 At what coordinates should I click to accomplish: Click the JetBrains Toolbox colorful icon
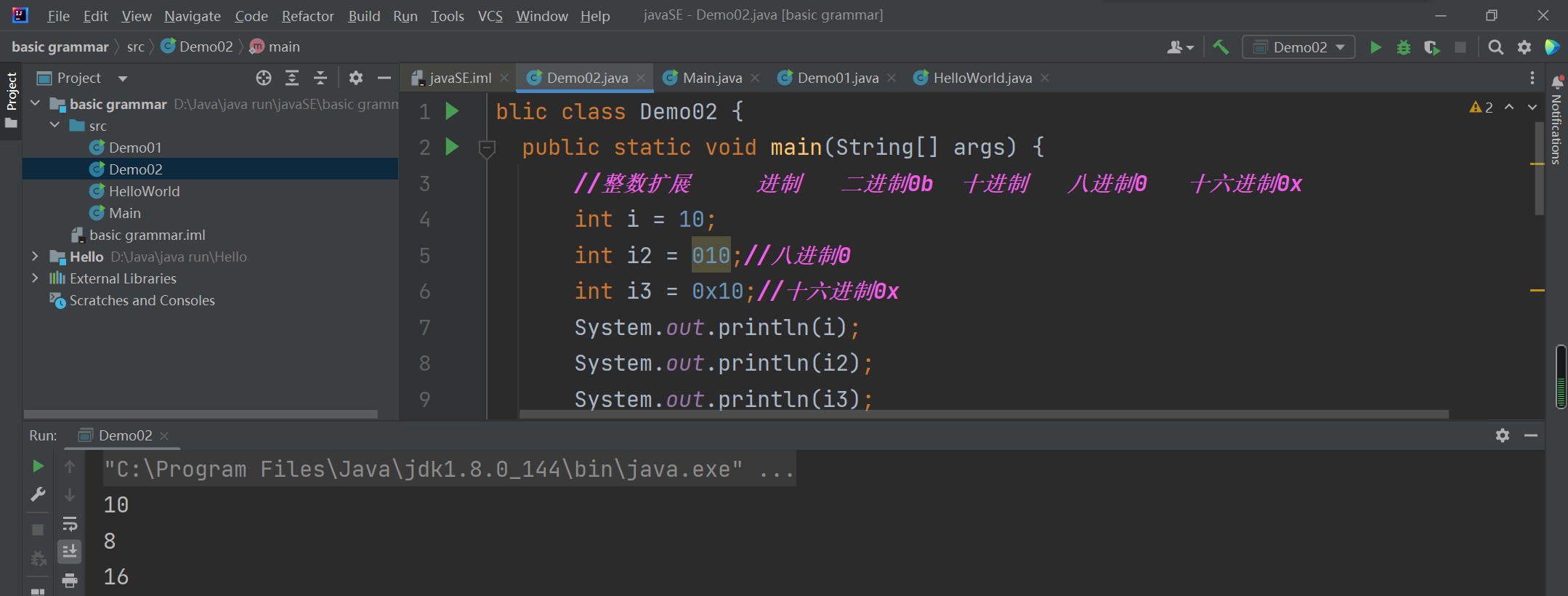point(1552,47)
